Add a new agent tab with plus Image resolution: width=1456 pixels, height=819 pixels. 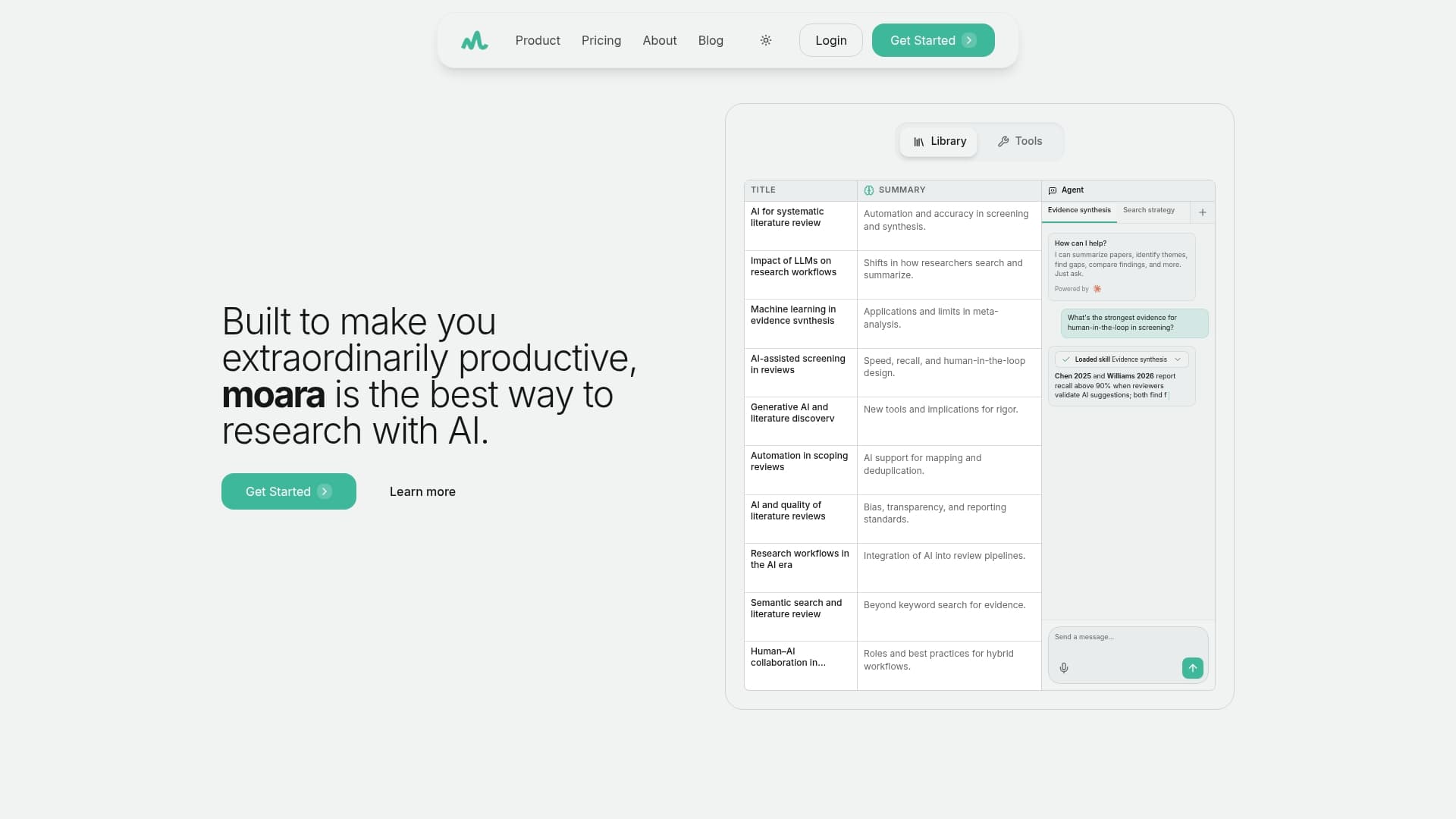(x=1203, y=212)
